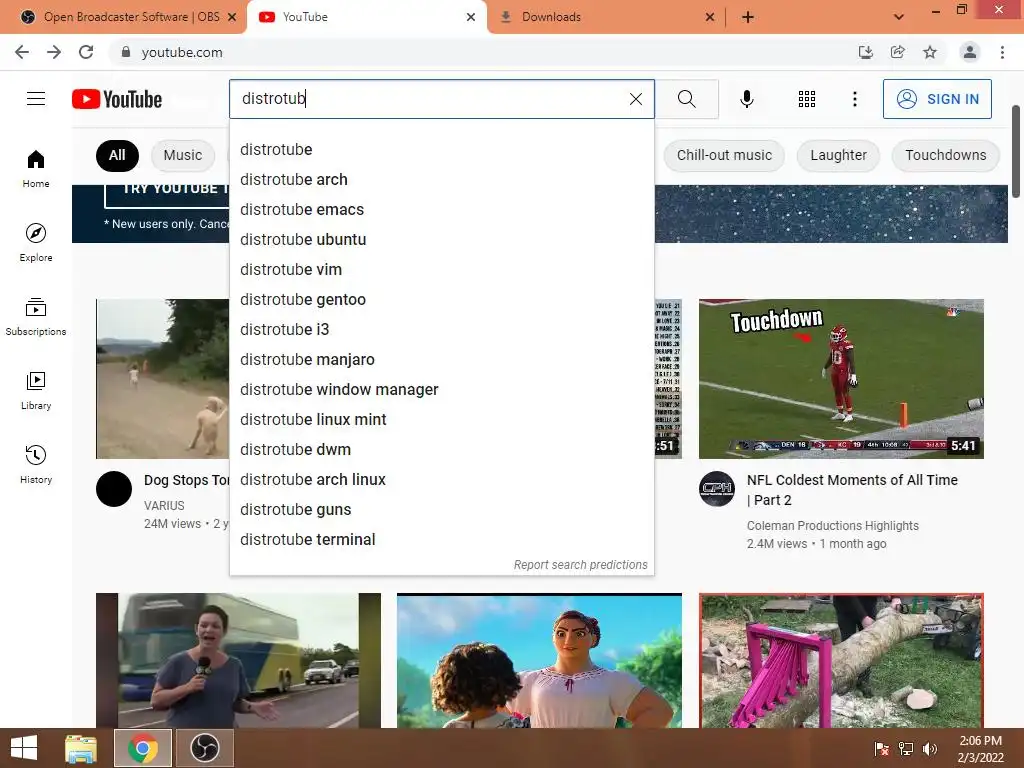Click the volume icon in system tray
The width and height of the screenshot is (1024, 768).
coord(929,748)
